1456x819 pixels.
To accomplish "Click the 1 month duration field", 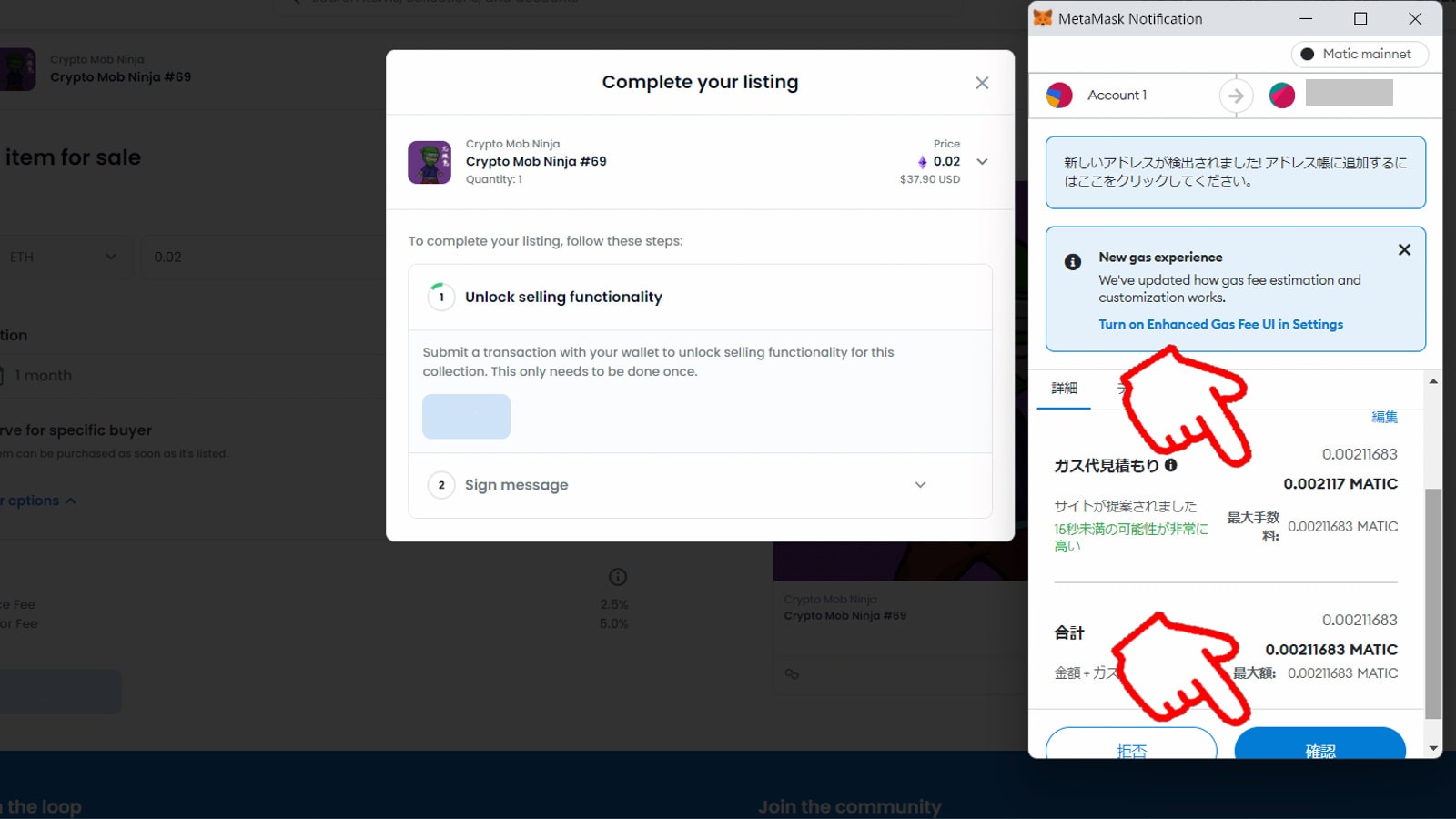I will [193, 376].
